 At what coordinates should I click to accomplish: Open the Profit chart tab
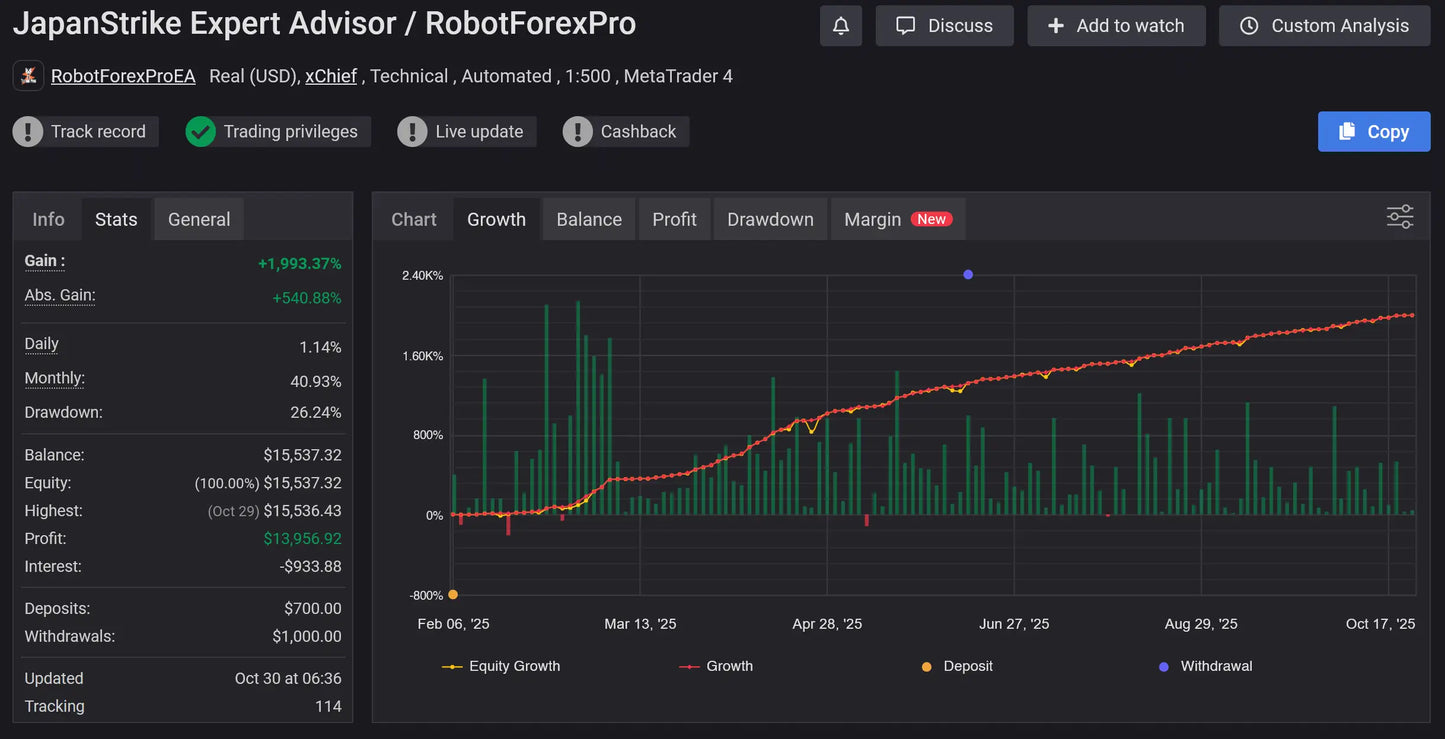(675, 219)
